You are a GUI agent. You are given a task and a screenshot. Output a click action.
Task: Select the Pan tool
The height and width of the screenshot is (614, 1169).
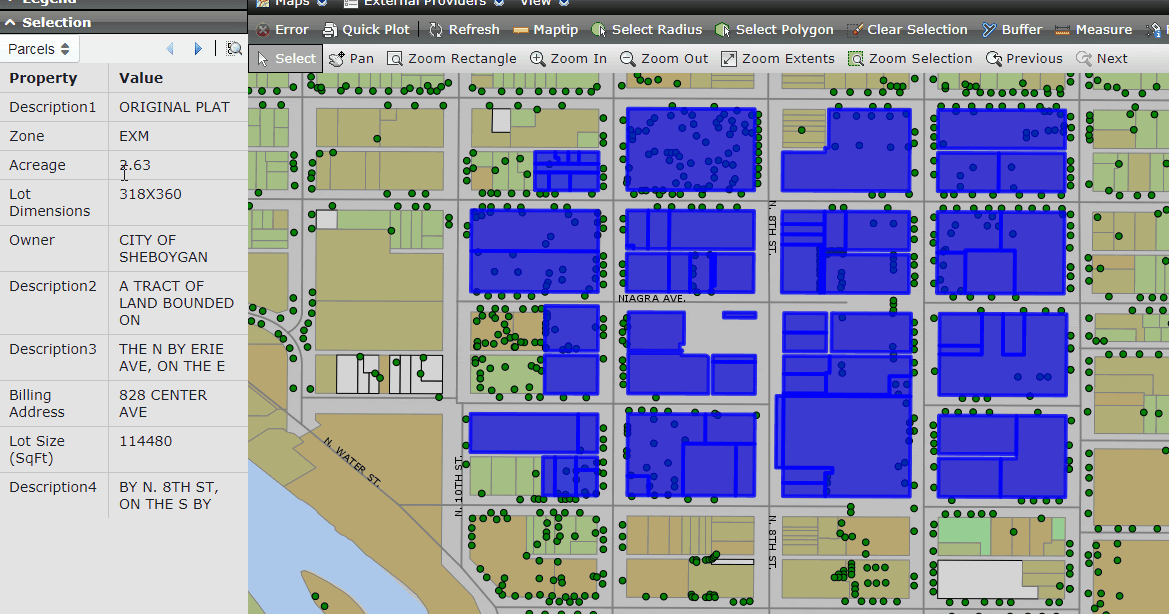point(350,58)
